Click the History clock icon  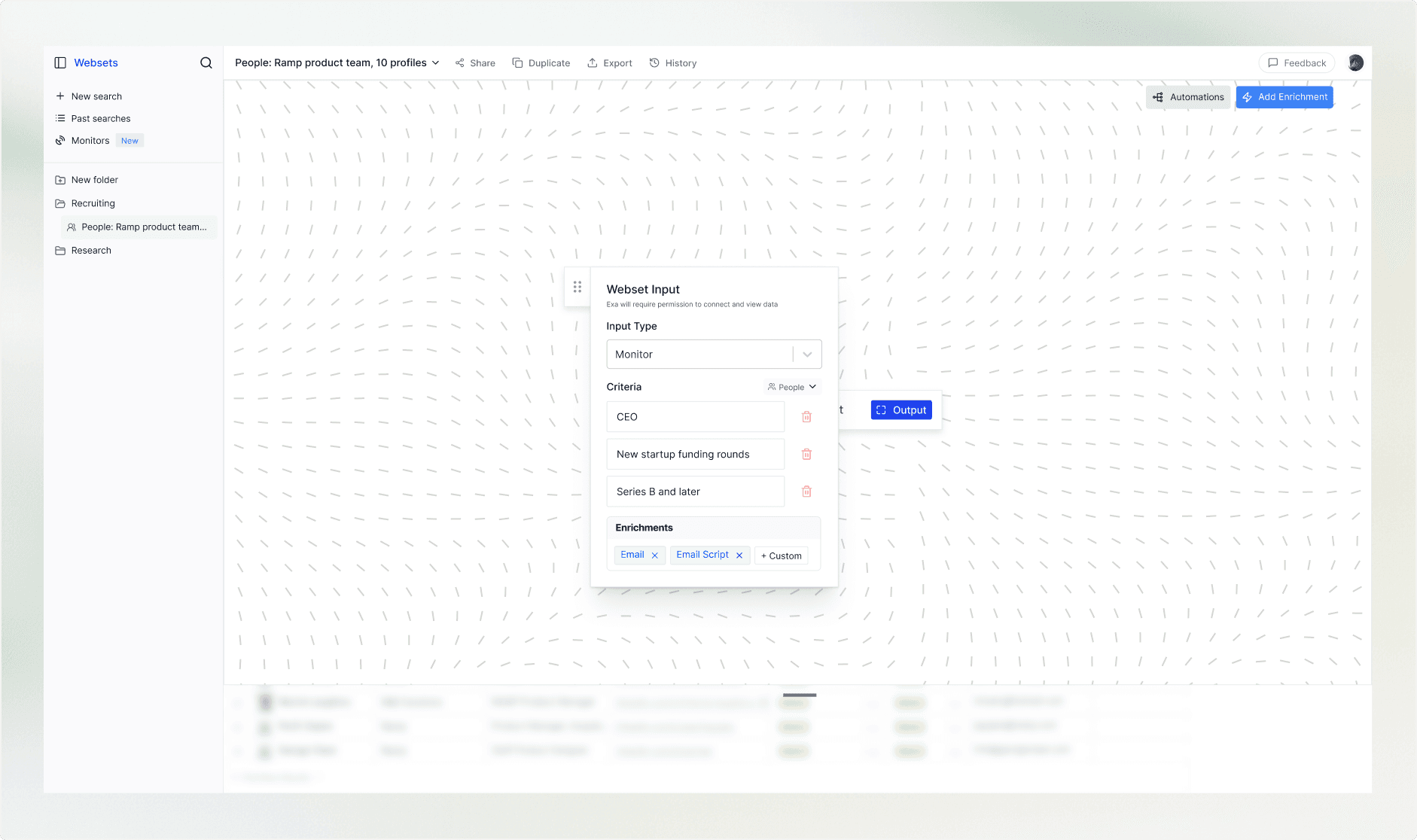(654, 63)
